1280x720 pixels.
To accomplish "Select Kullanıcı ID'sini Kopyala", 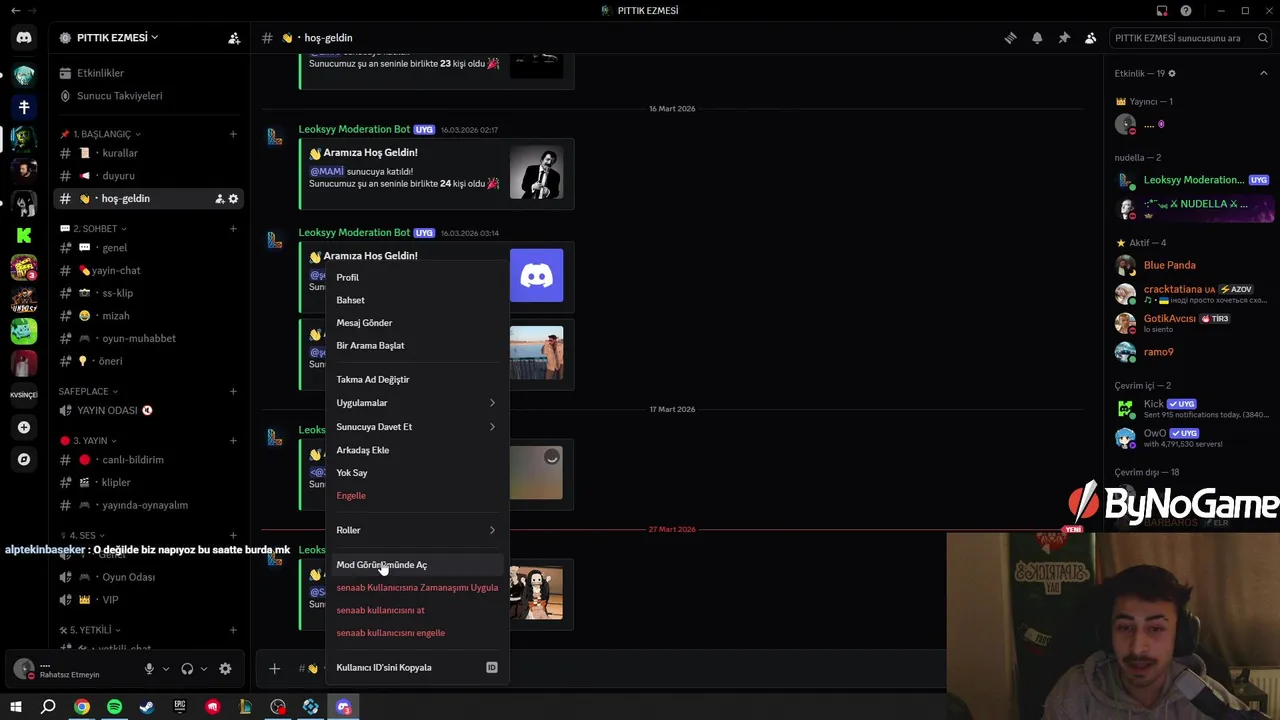I will (x=416, y=668).
